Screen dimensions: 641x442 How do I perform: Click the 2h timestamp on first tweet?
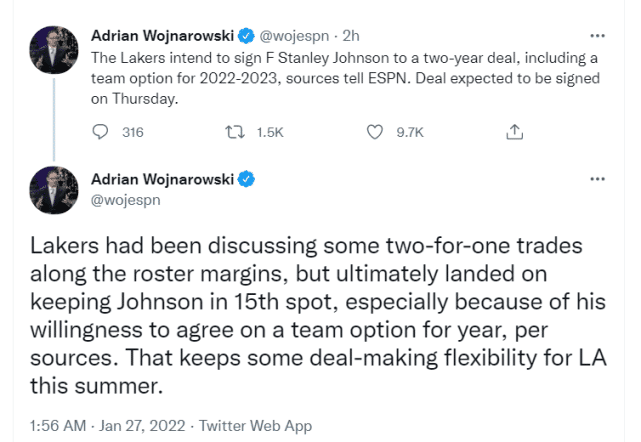(353, 36)
